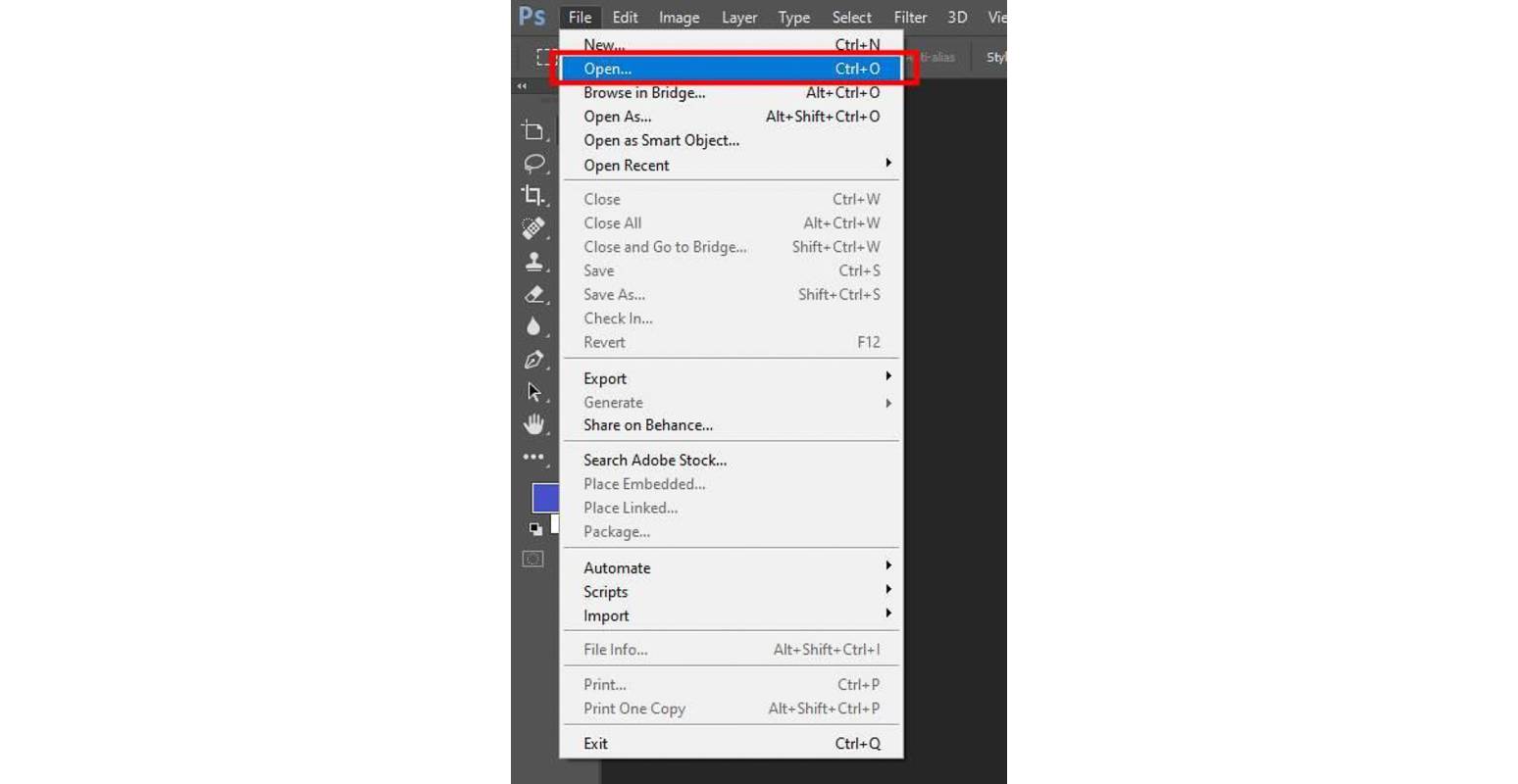Screen dimensions: 1518x784
Task: Select the Pen tool
Action: point(535,360)
